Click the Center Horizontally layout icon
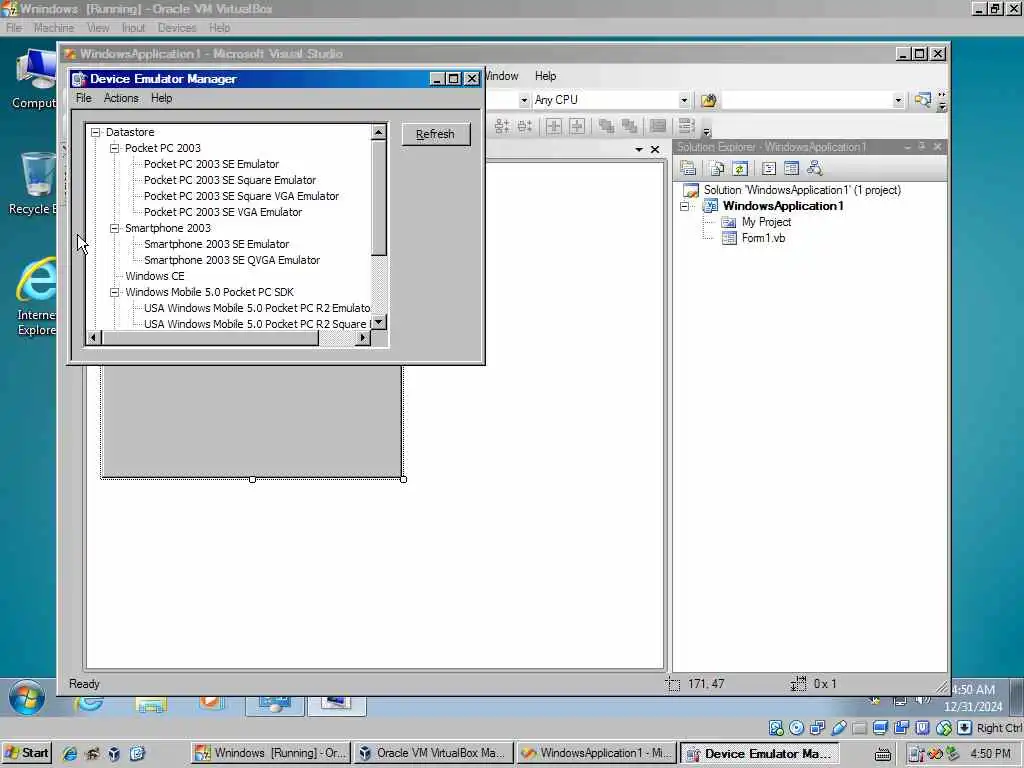 [x=554, y=126]
